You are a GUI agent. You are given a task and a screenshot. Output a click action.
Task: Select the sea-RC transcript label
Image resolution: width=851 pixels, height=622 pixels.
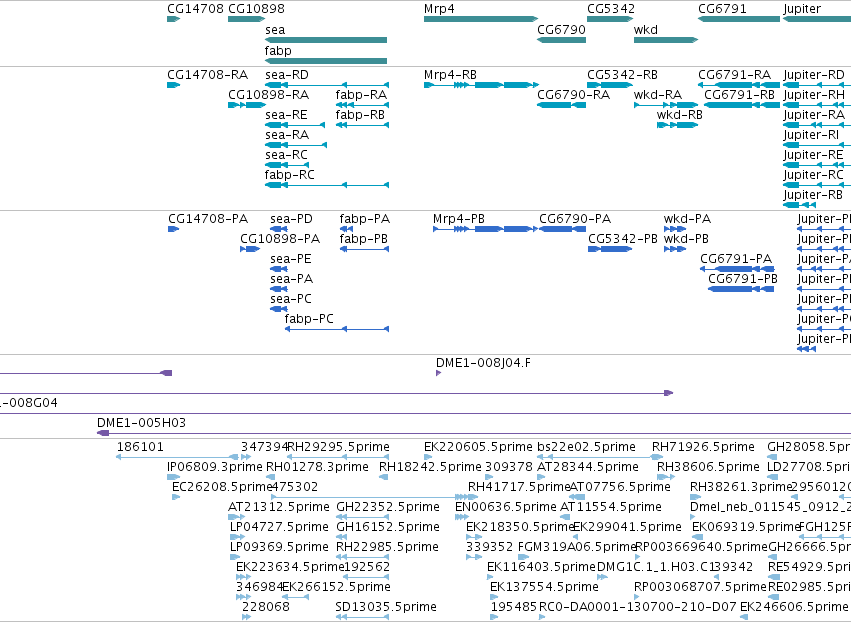pyautogui.click(x=286, y=155)
